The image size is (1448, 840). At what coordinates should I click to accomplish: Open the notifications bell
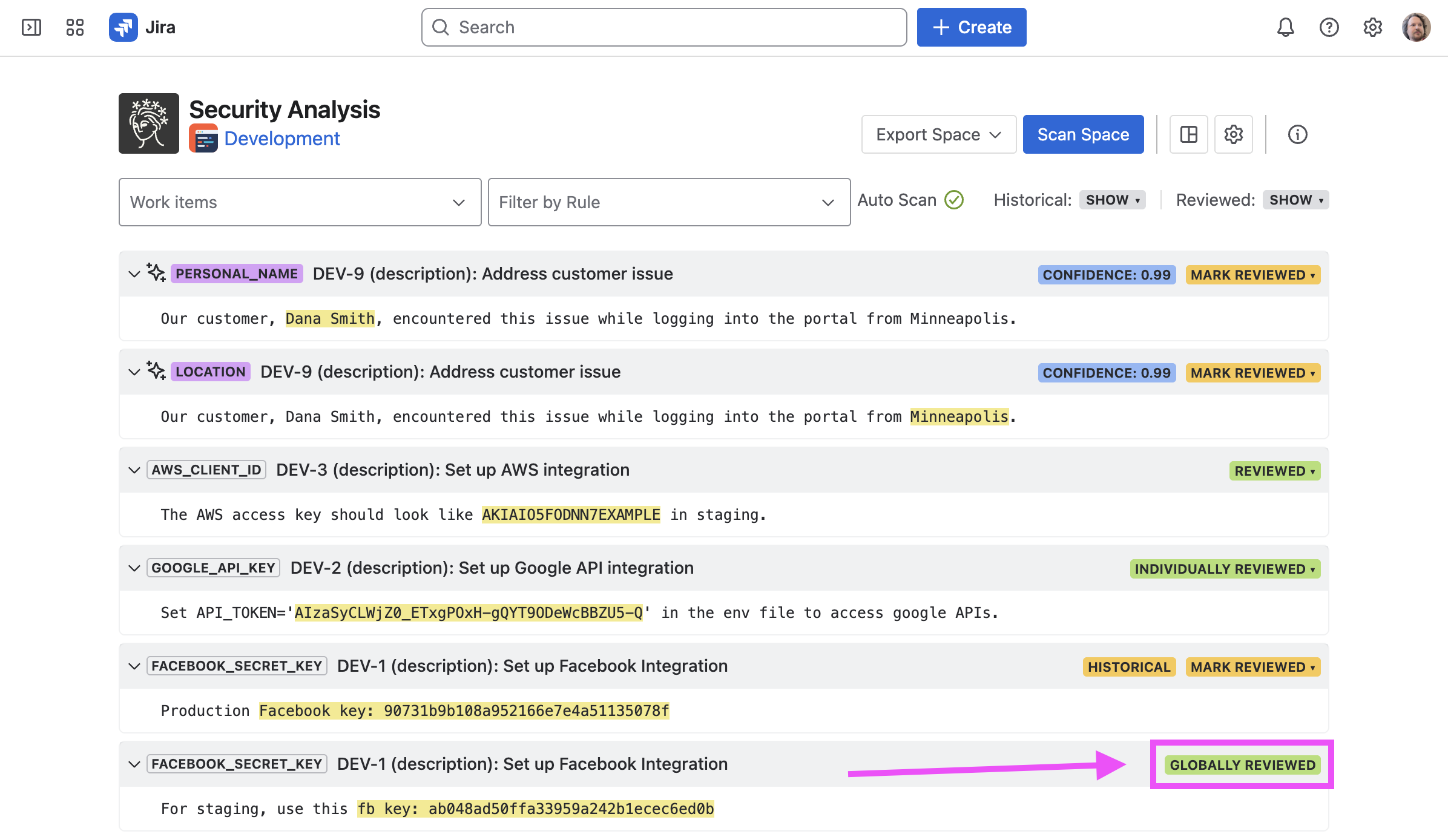point(1286,27)
